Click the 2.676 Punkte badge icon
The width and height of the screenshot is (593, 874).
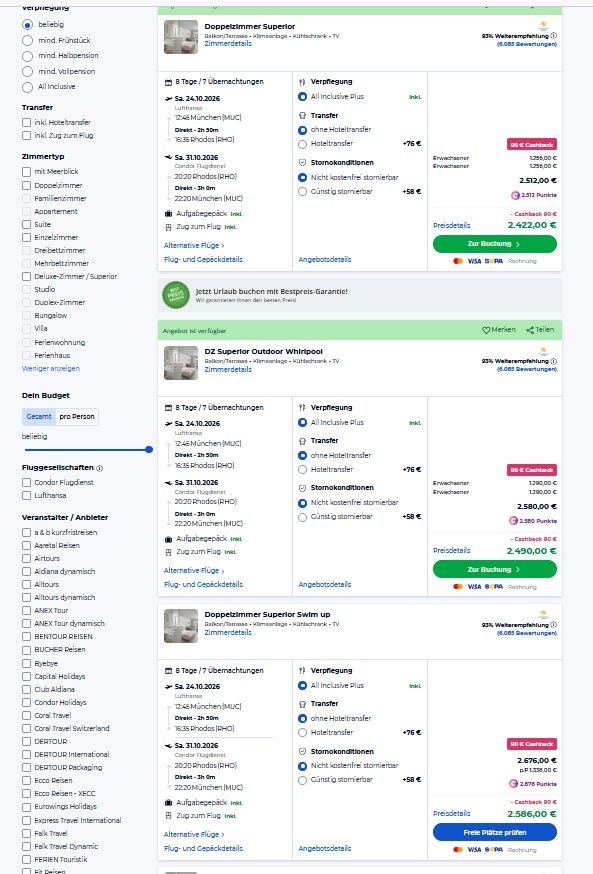(x=513, y=783)
